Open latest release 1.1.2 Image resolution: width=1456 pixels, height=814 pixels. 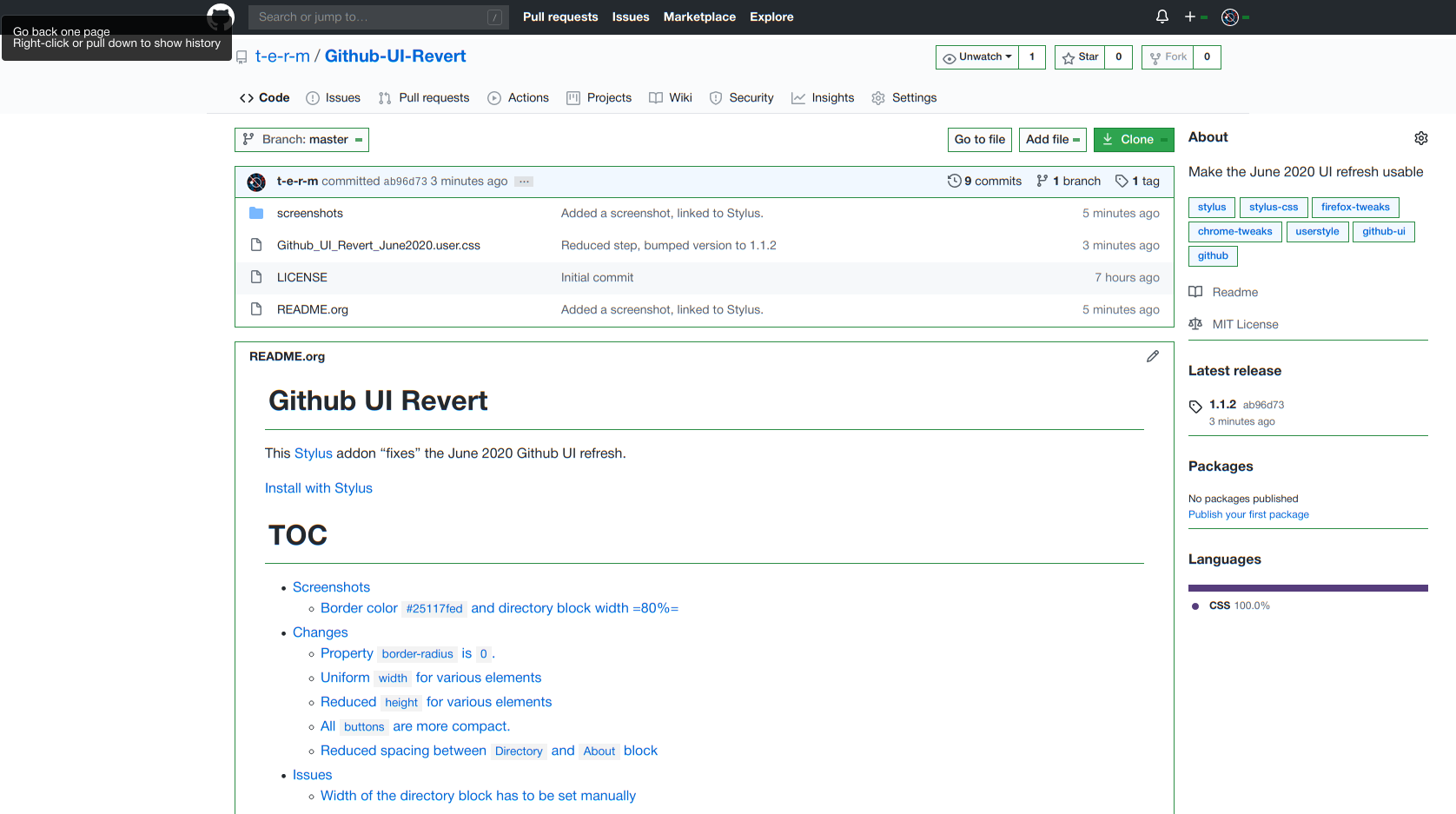pos(1222,405)
